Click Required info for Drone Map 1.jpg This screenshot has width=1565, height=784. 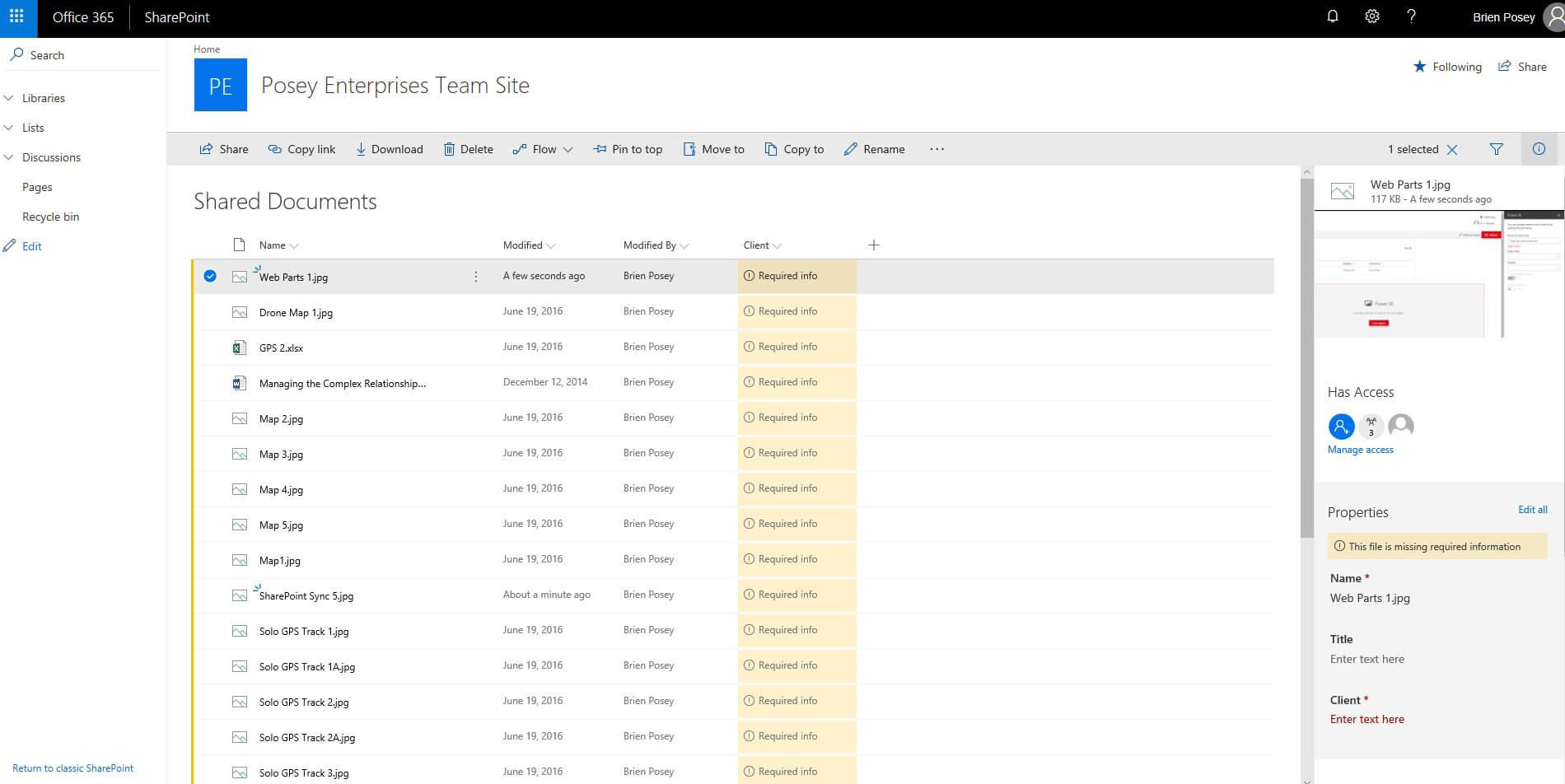[x=780, y=311]
